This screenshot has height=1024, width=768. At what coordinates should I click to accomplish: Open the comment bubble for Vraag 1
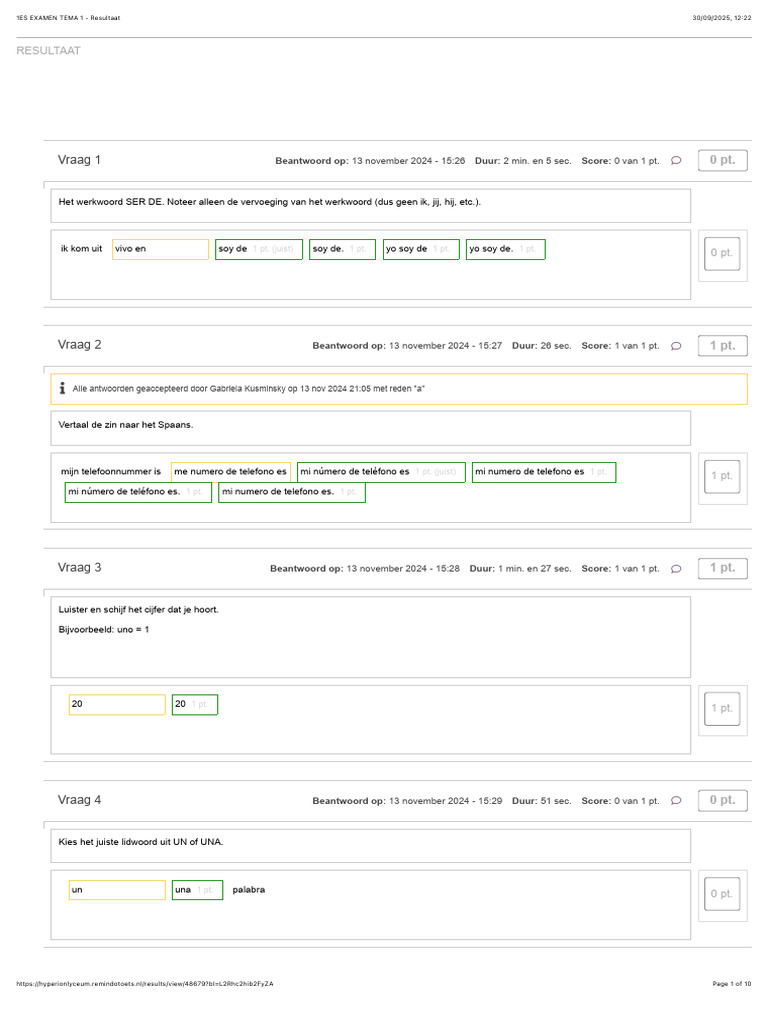pyautogui.click(x=676, y=161)
